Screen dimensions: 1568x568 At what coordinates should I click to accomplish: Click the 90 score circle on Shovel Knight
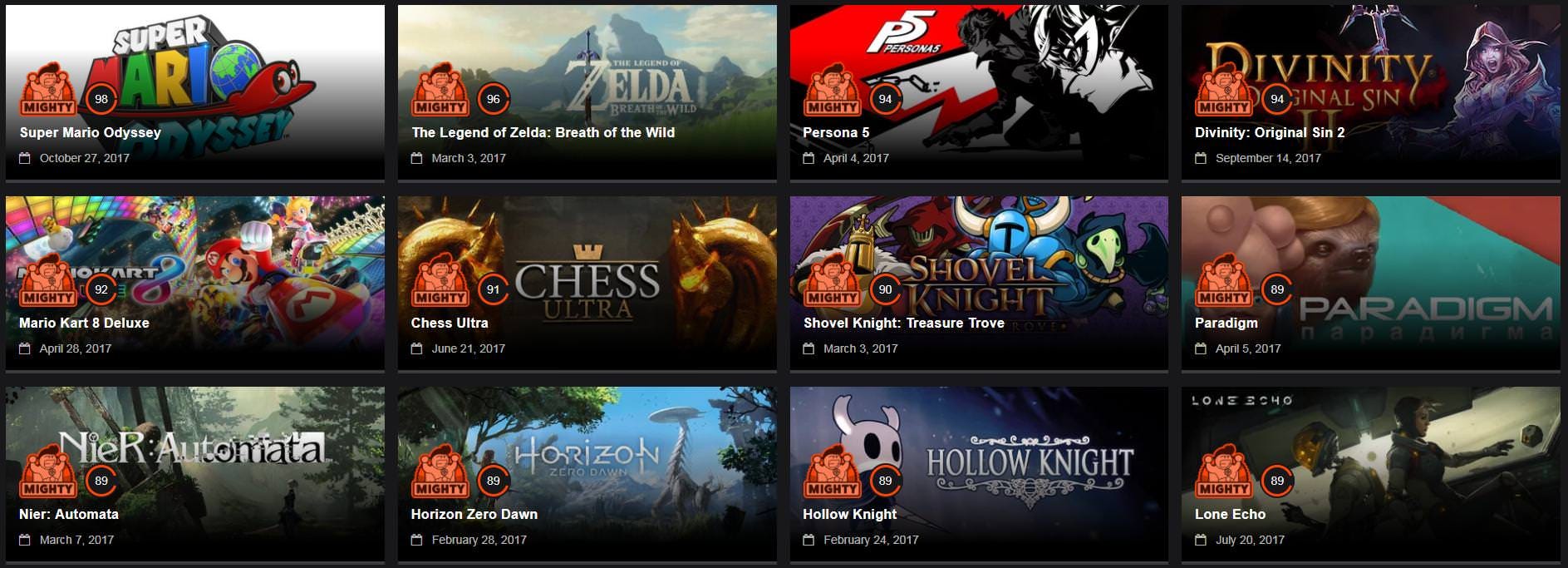pyautogui.click(x=885, y=289)
